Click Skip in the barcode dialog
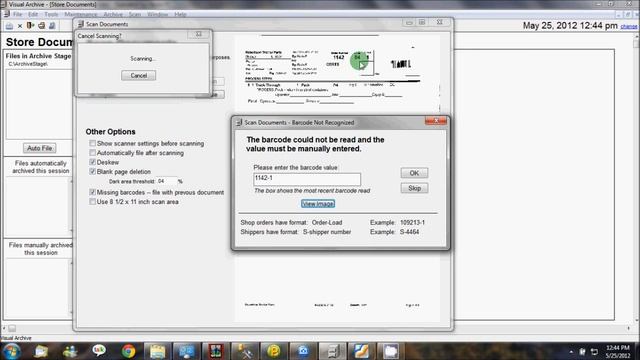This screenshot has width=640, height=360. (414, 188)
